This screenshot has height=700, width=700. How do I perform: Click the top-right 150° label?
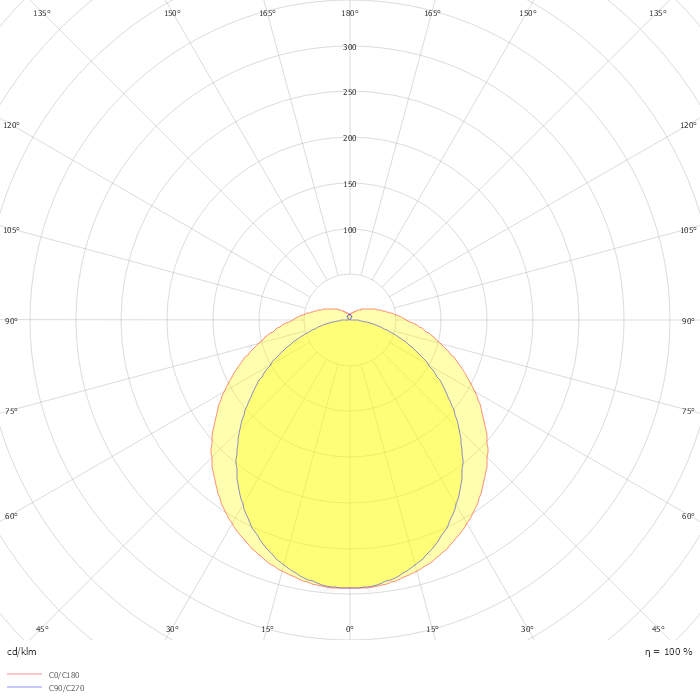pos(527,13)
